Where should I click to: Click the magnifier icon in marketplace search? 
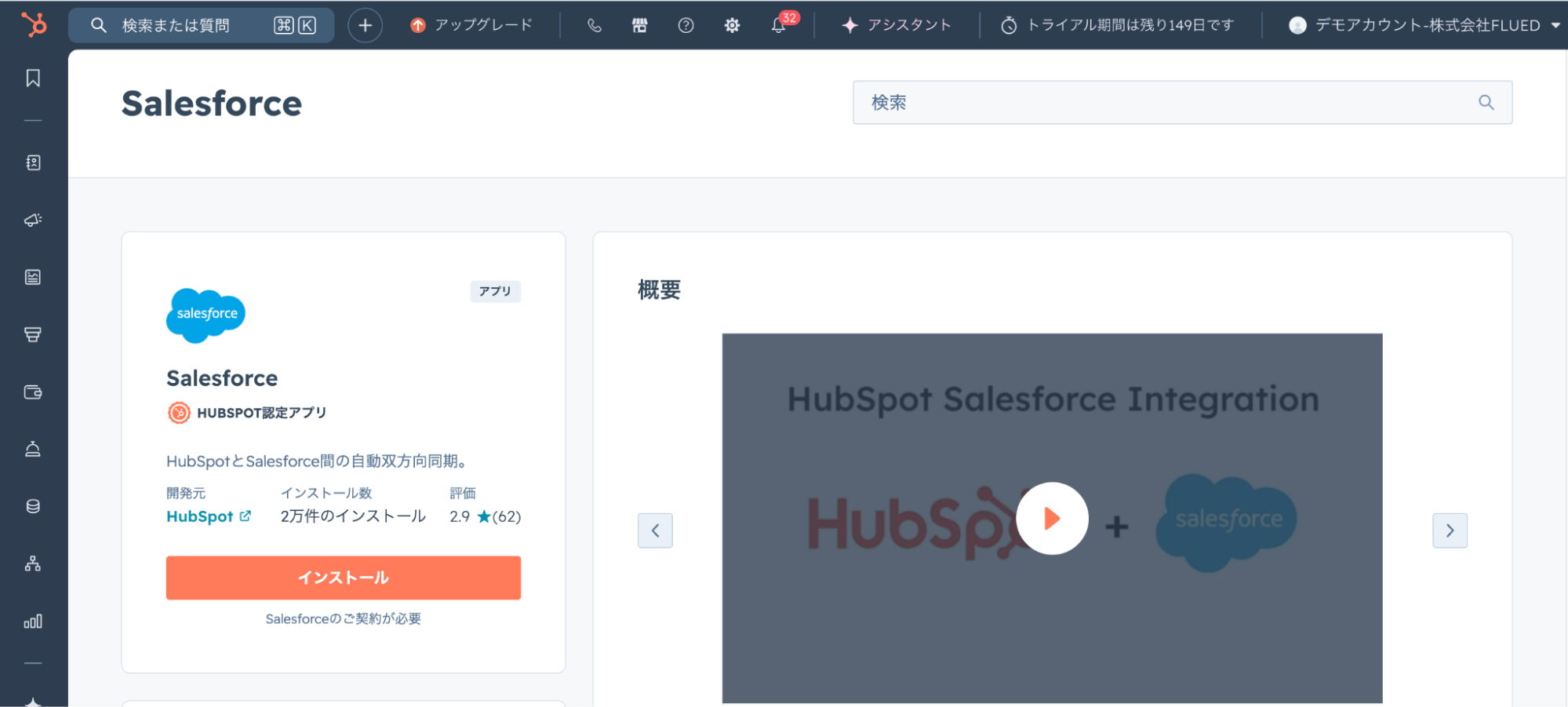pos(1486,102)
